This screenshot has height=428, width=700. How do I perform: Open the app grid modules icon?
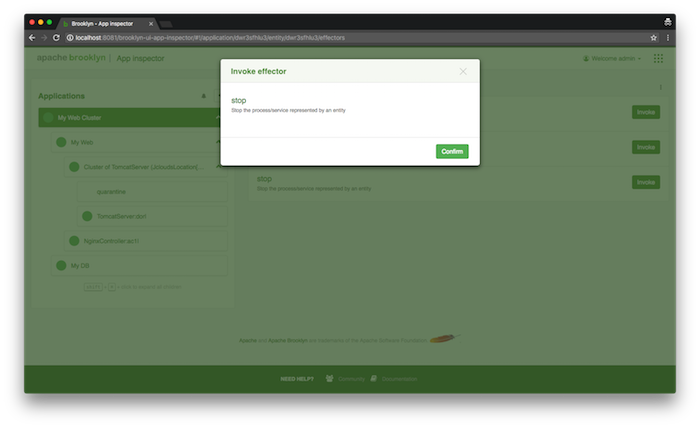coord(658,59)
